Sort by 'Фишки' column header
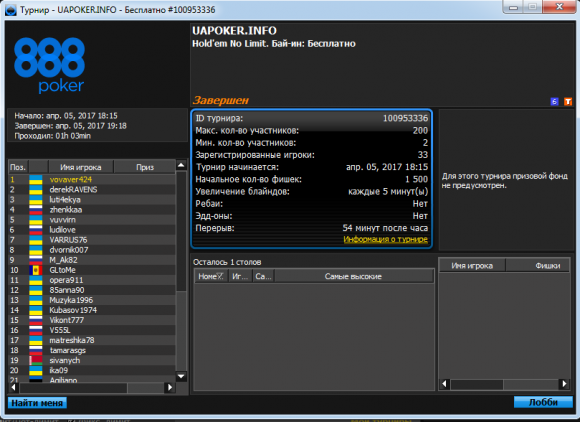This screenshot has width=580, height=422. (x=537, y=266)
